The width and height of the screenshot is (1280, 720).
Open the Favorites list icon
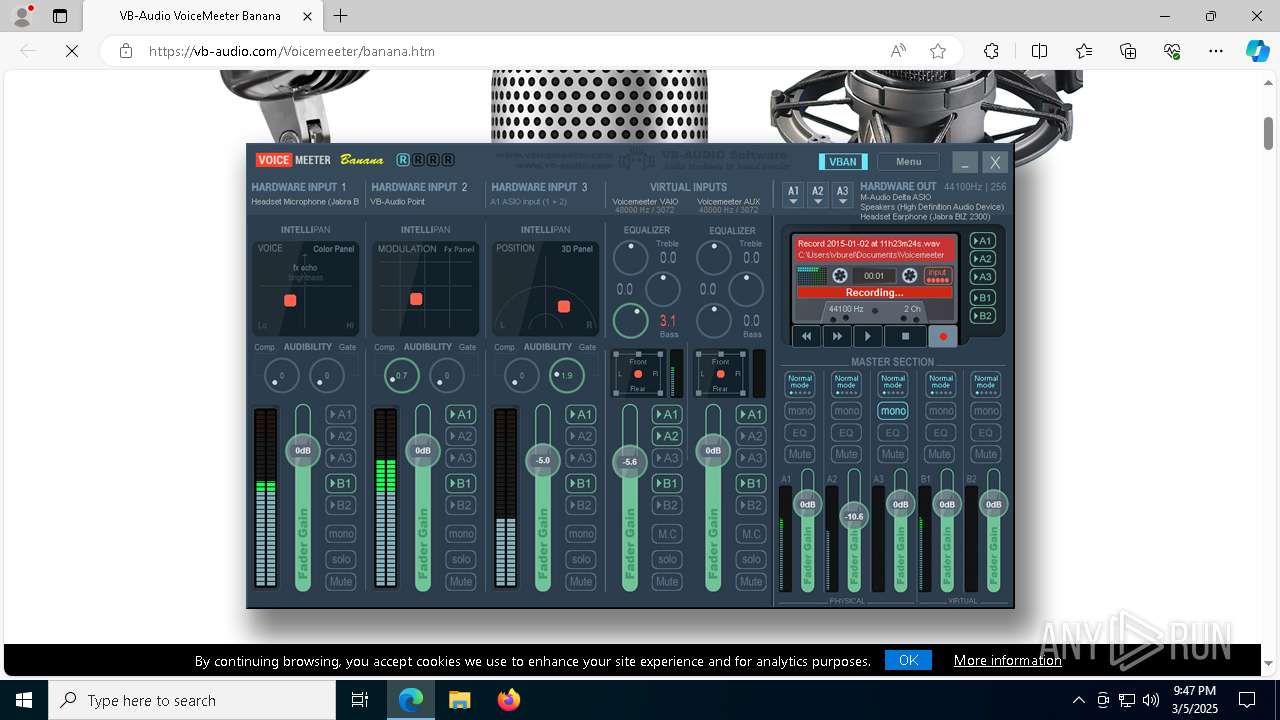(x=1084, y=51)
